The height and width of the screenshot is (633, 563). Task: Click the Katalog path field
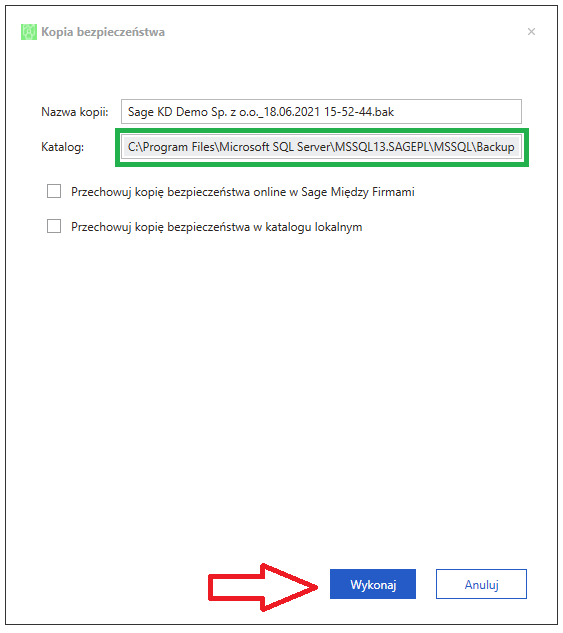321,147
